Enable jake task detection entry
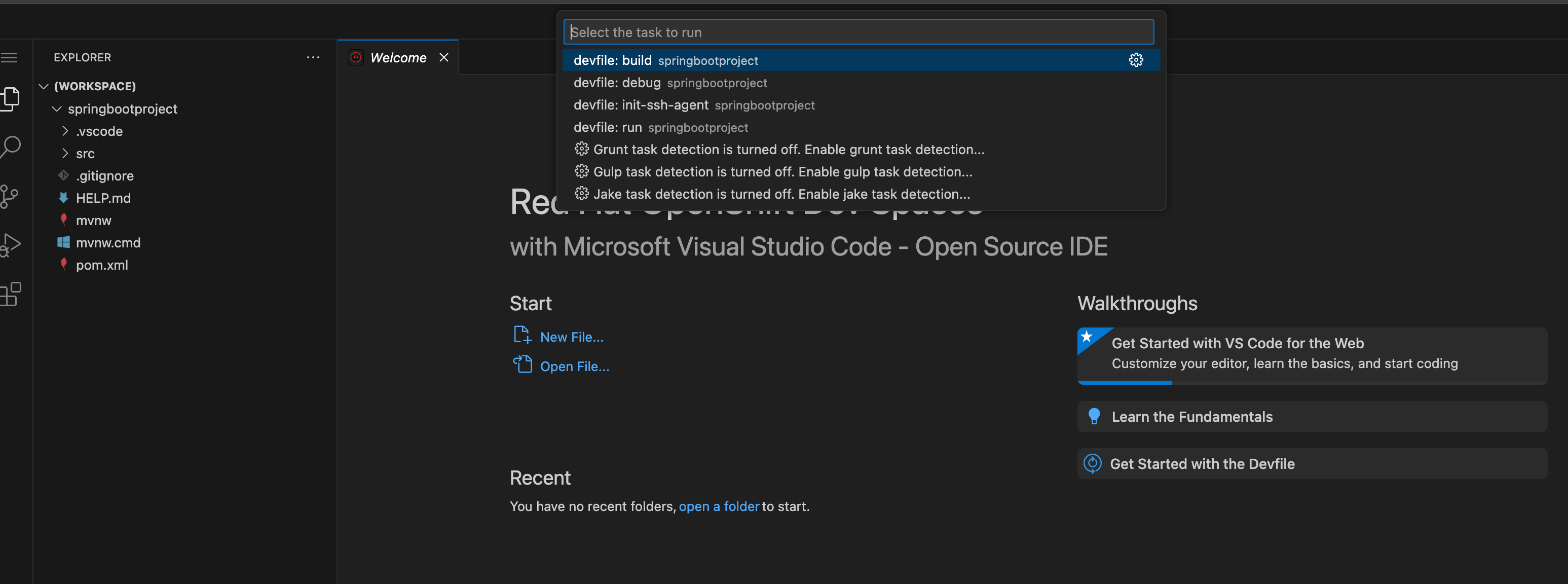This screenshot has height=584, width=1568. [x=861, y=194]
